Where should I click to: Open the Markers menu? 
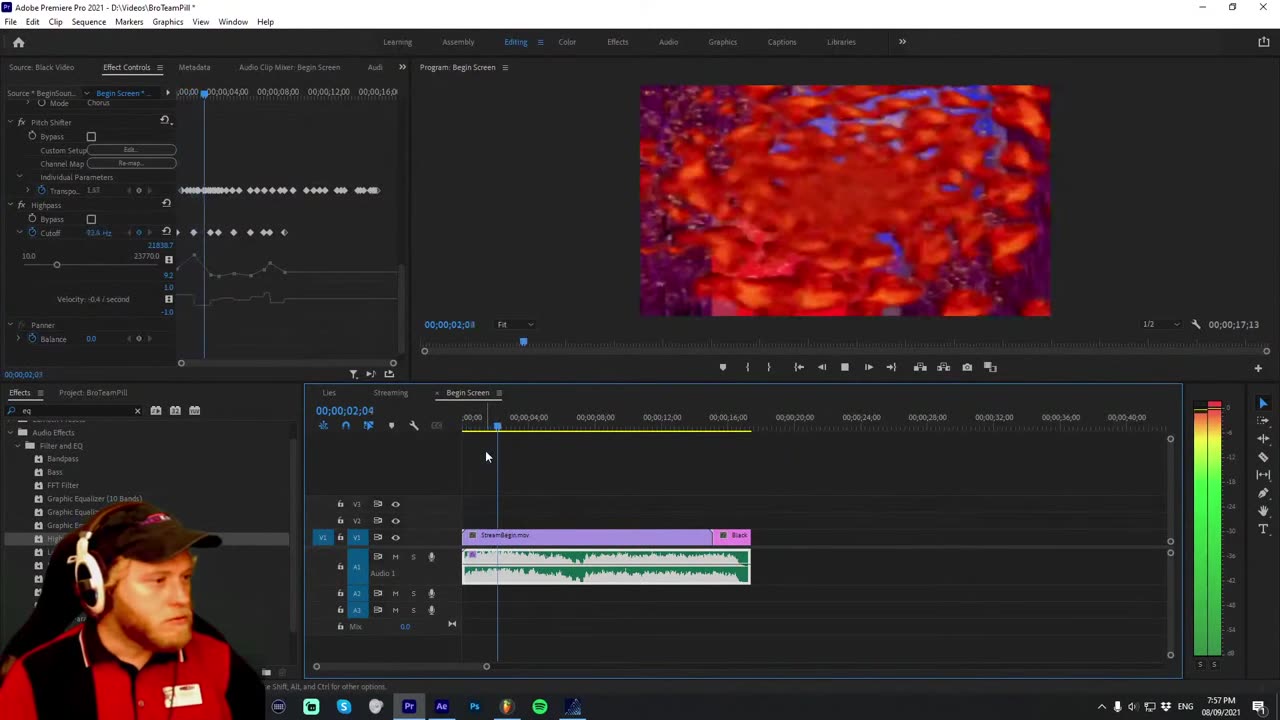point(129,22)
